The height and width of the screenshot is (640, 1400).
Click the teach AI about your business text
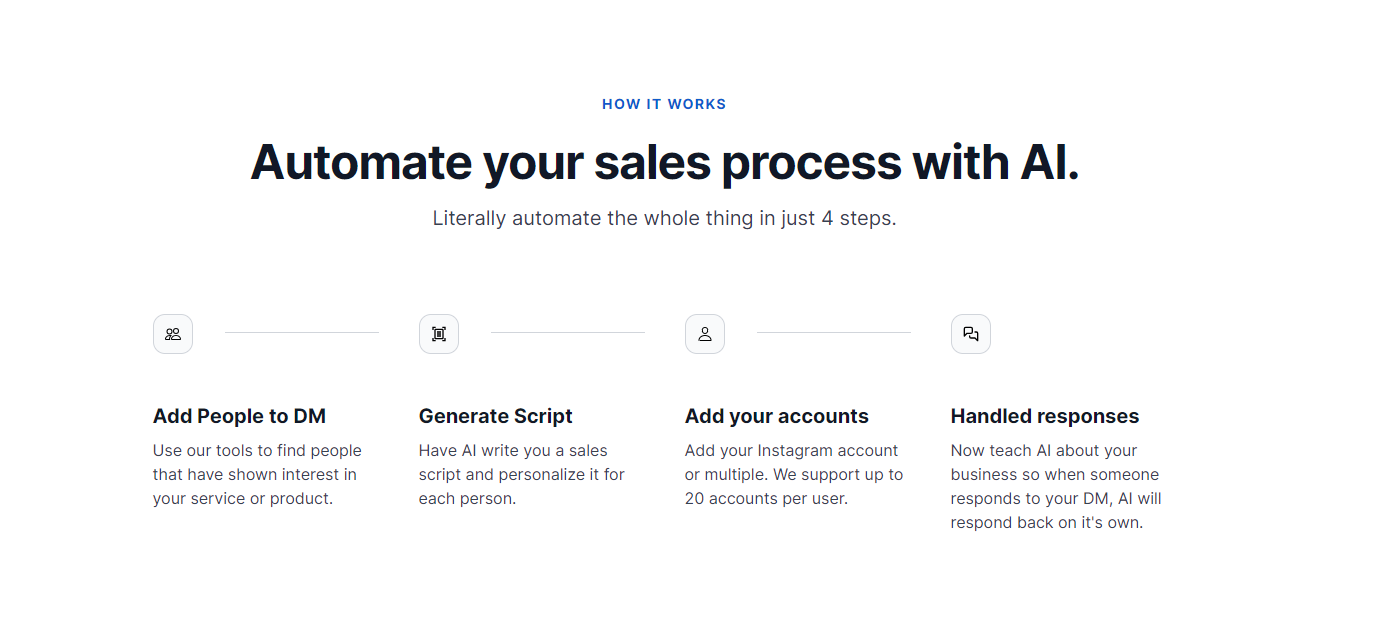(x=1056, y=487)
